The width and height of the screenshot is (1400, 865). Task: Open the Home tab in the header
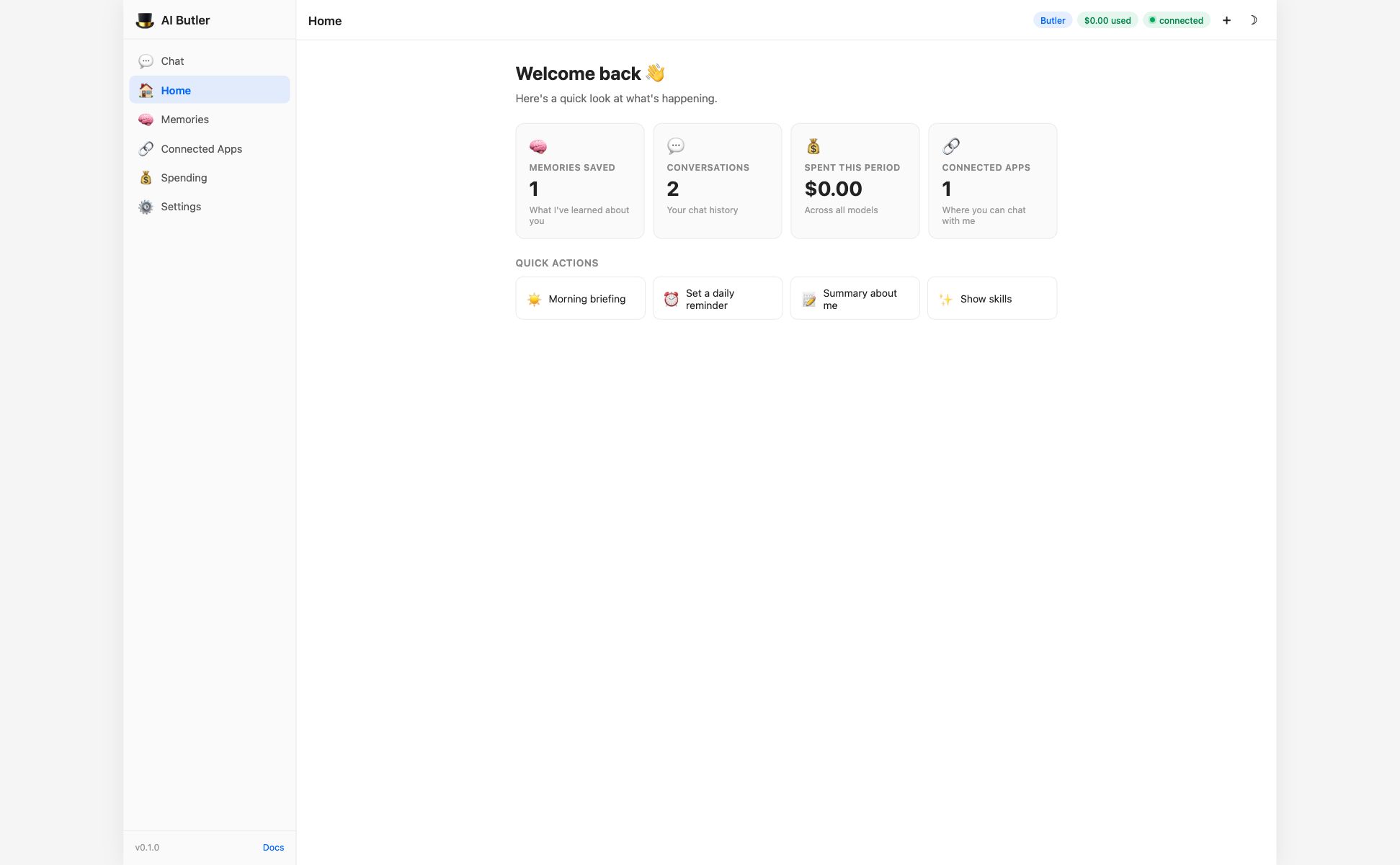tap(324, 21)
